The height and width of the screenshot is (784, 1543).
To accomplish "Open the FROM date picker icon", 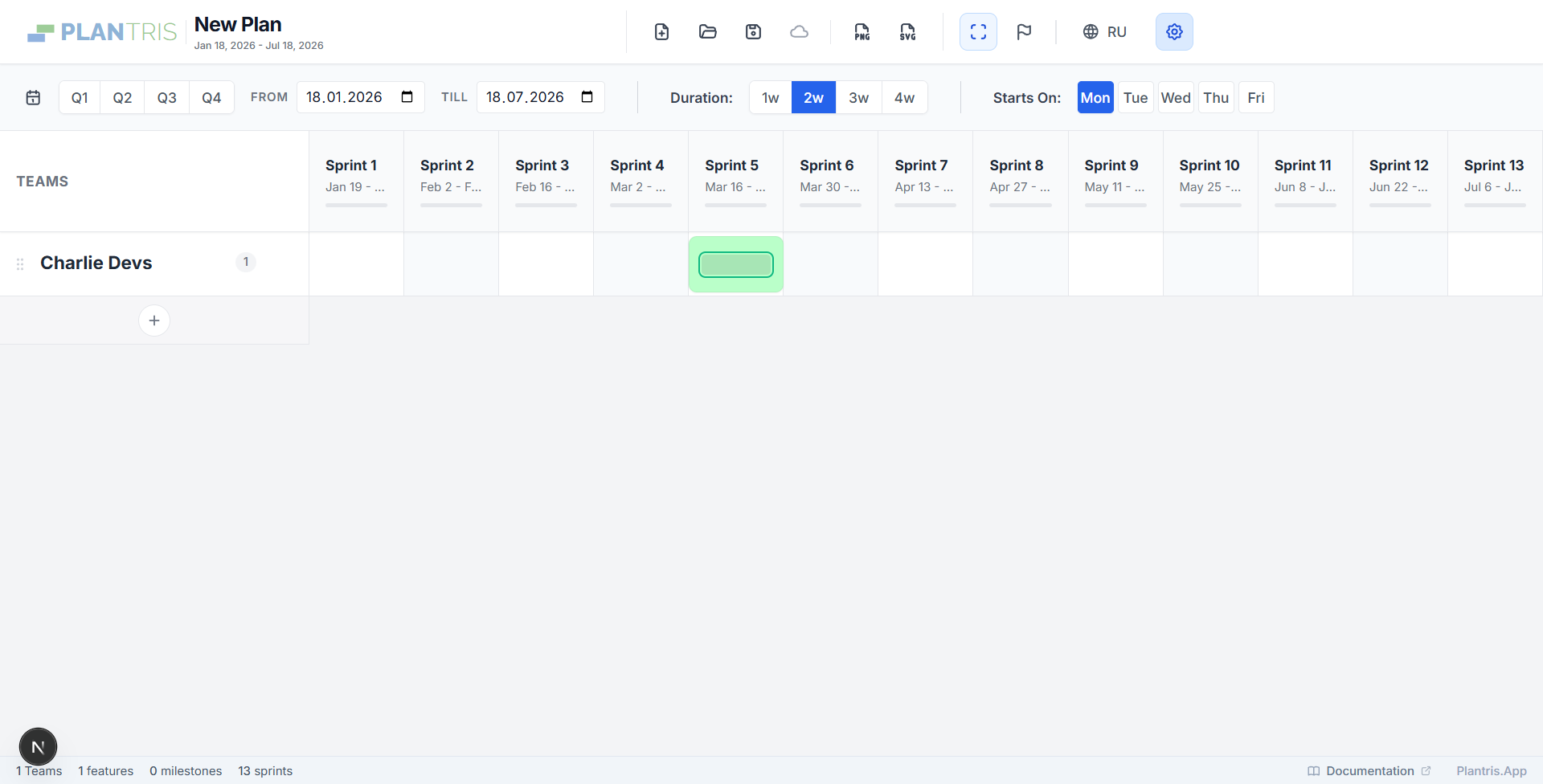I will click(407, 97).
